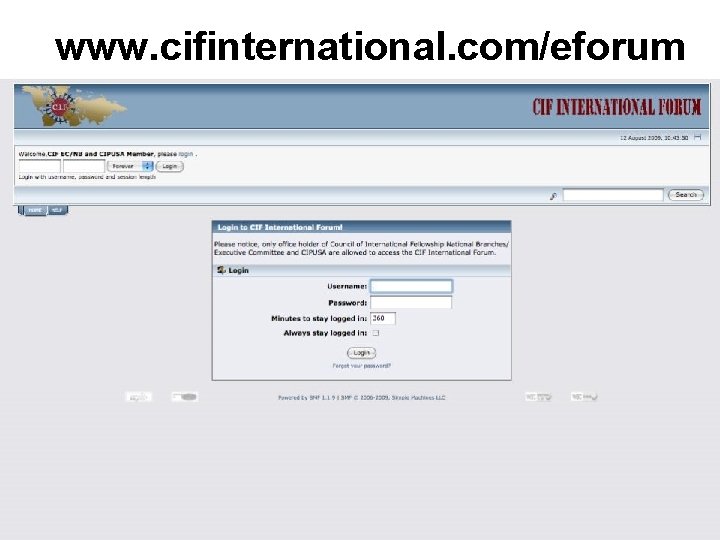Click the www.cifinternational.com/eforum heading text
Screen dimensions: 720x540
[370, 46]
